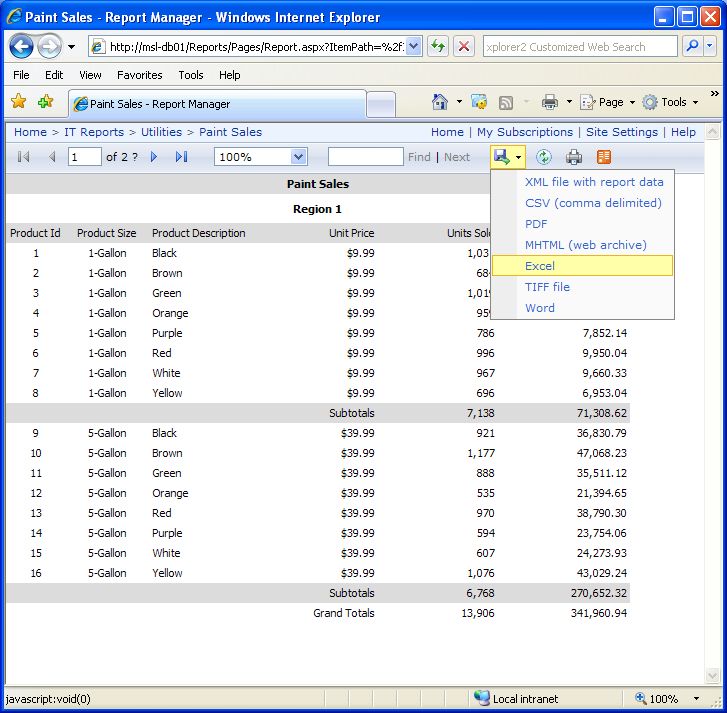Click the IE Home toolbar icon
Screen dimensions: 727x713
tap(440, 102)
